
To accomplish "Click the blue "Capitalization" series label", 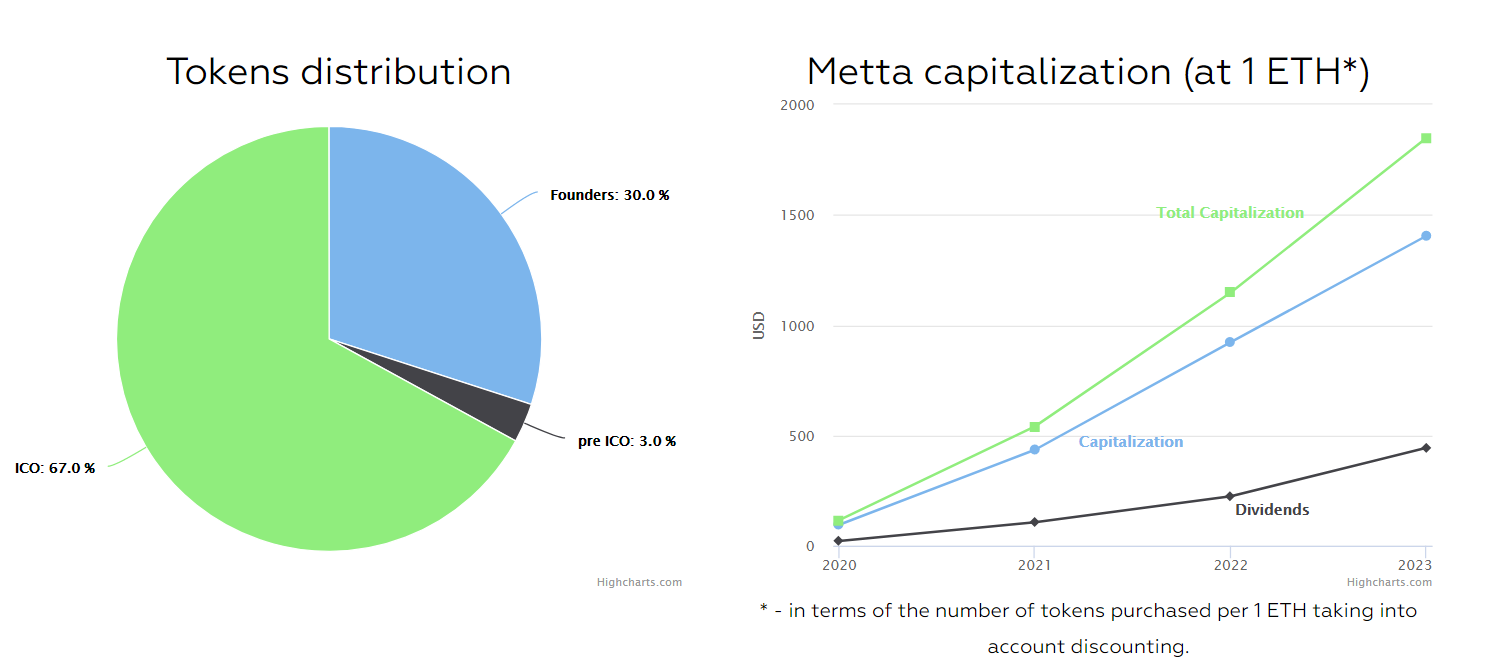I will [1130, 442].
